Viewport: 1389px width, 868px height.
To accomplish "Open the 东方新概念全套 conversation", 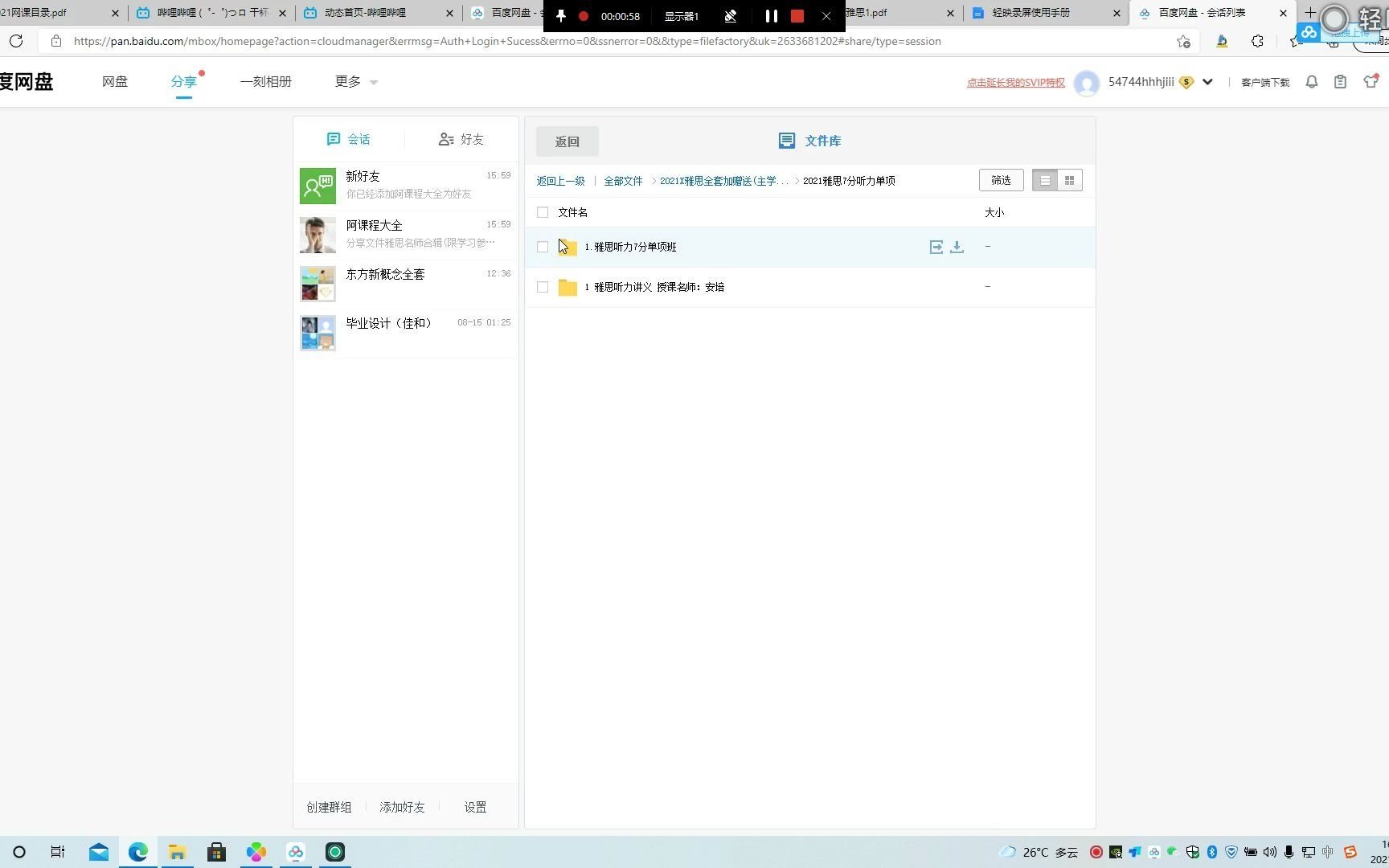I will coord(406,284).
